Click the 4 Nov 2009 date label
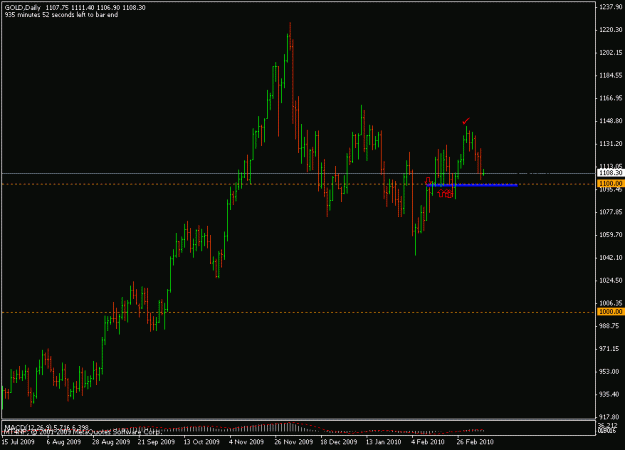Image resolution: width=625 pixels, height=450 pixels. 246,442
